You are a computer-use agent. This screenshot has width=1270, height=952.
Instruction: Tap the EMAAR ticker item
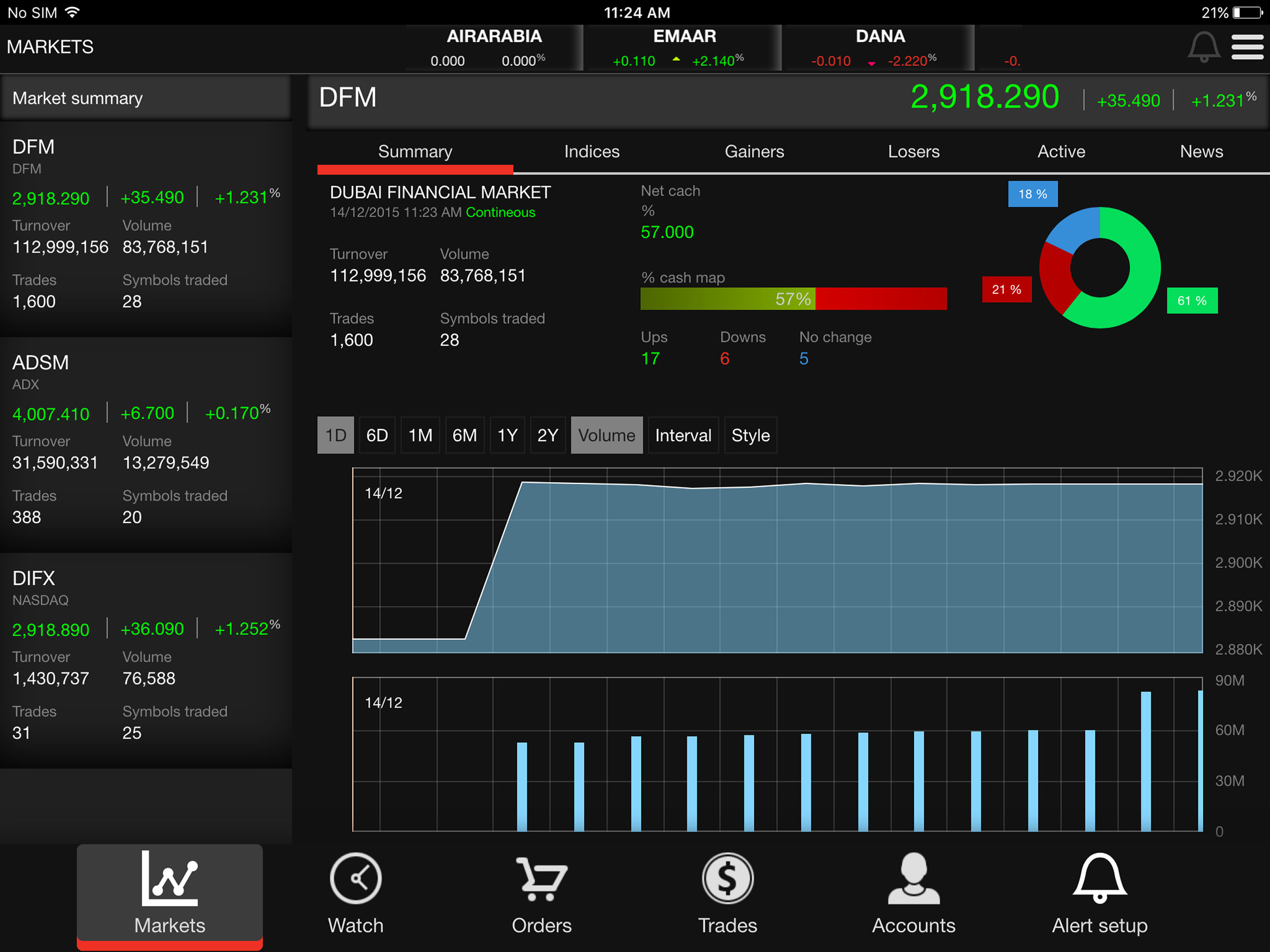point(684,48)
